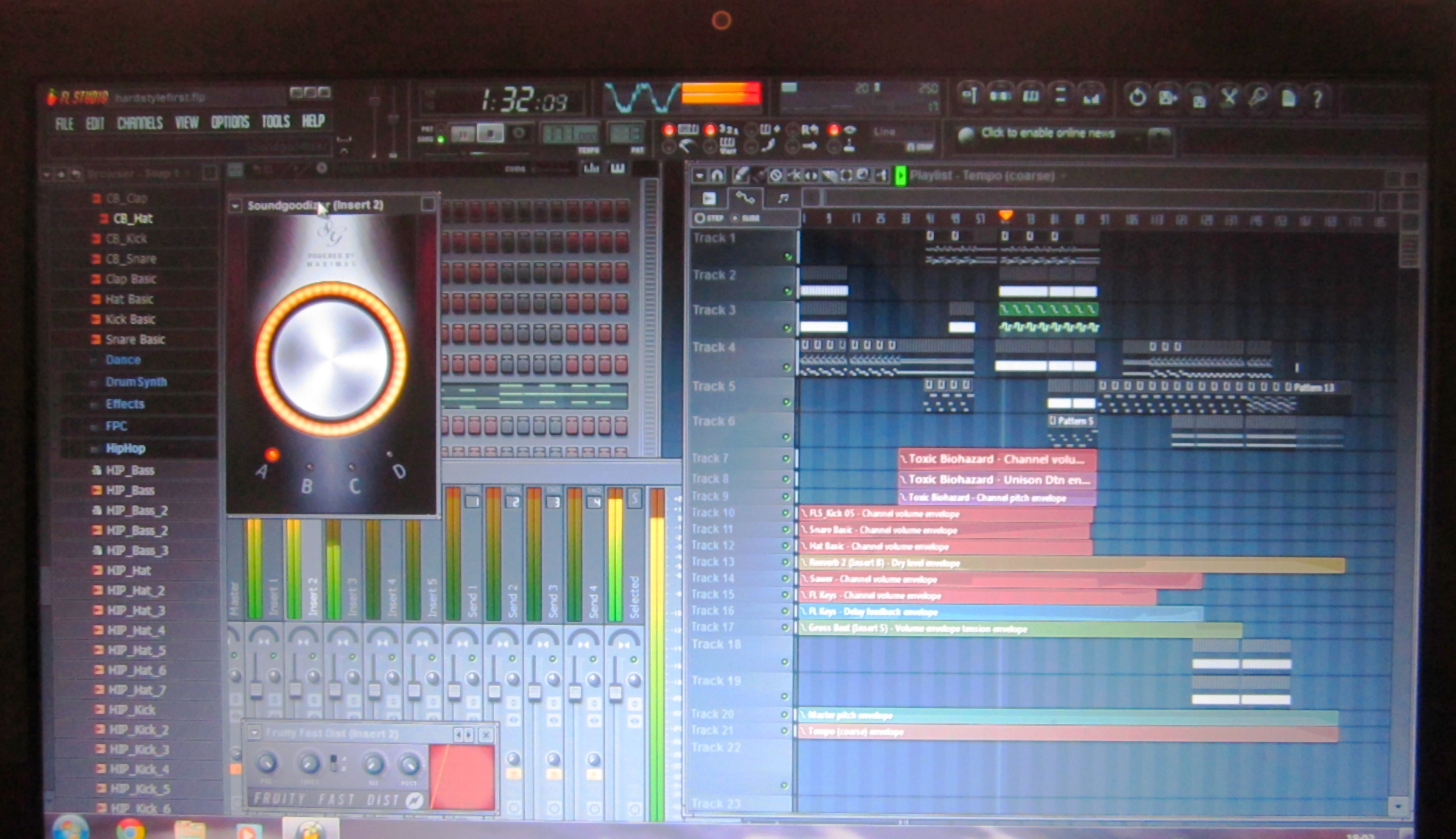Switch to the automation clips playlist tab
The width and height of the screenshot is (1456, 839).
[x=744, y=198]
